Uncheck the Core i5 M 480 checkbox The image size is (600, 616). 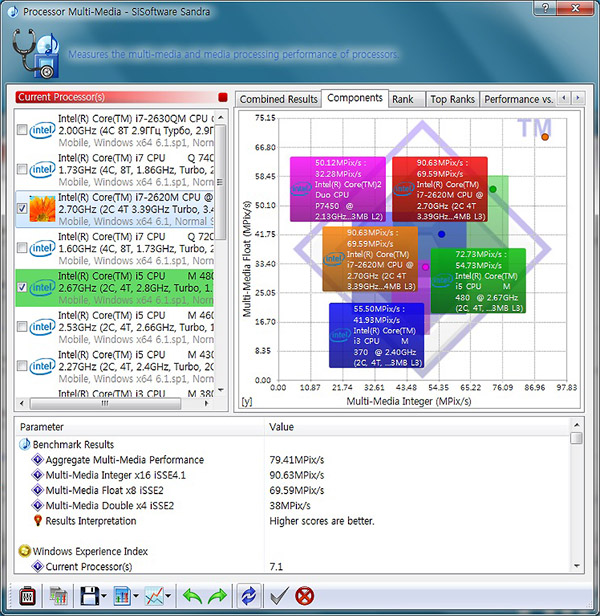point(22,287)
